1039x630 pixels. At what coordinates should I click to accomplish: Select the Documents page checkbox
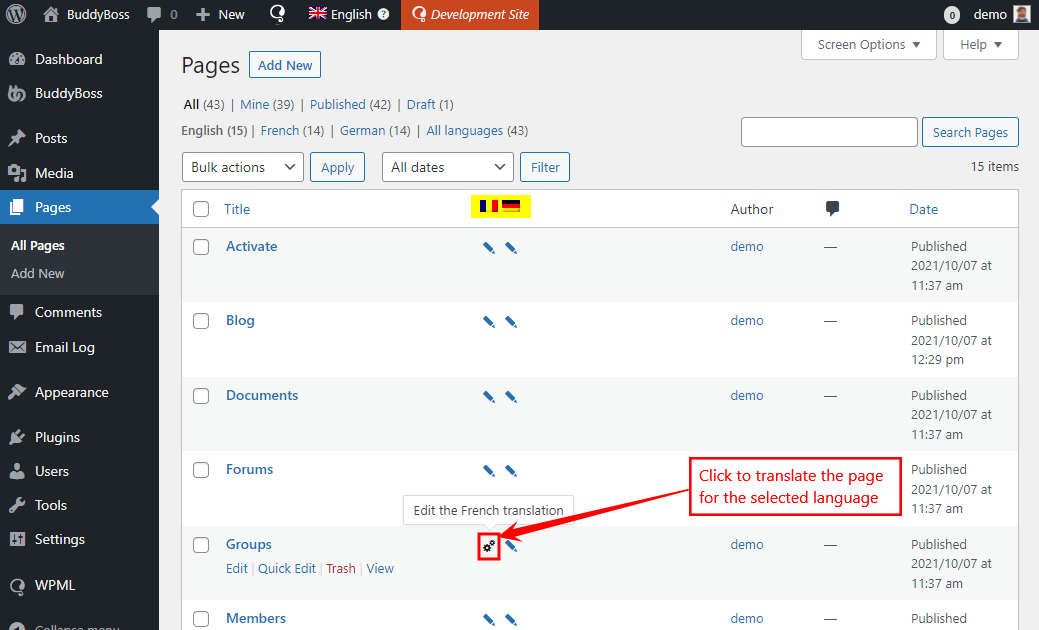pyautogui.click(x=201, y=396)
